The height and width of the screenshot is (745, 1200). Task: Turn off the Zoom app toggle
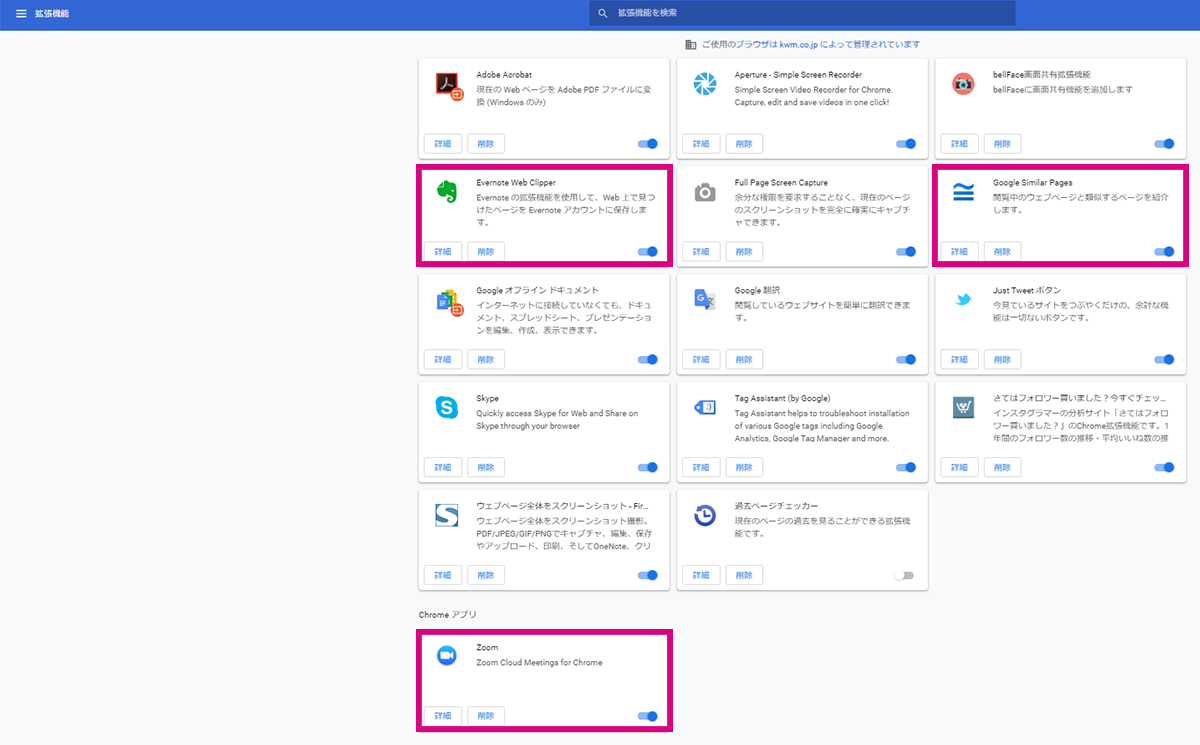[x=648, y=716]
